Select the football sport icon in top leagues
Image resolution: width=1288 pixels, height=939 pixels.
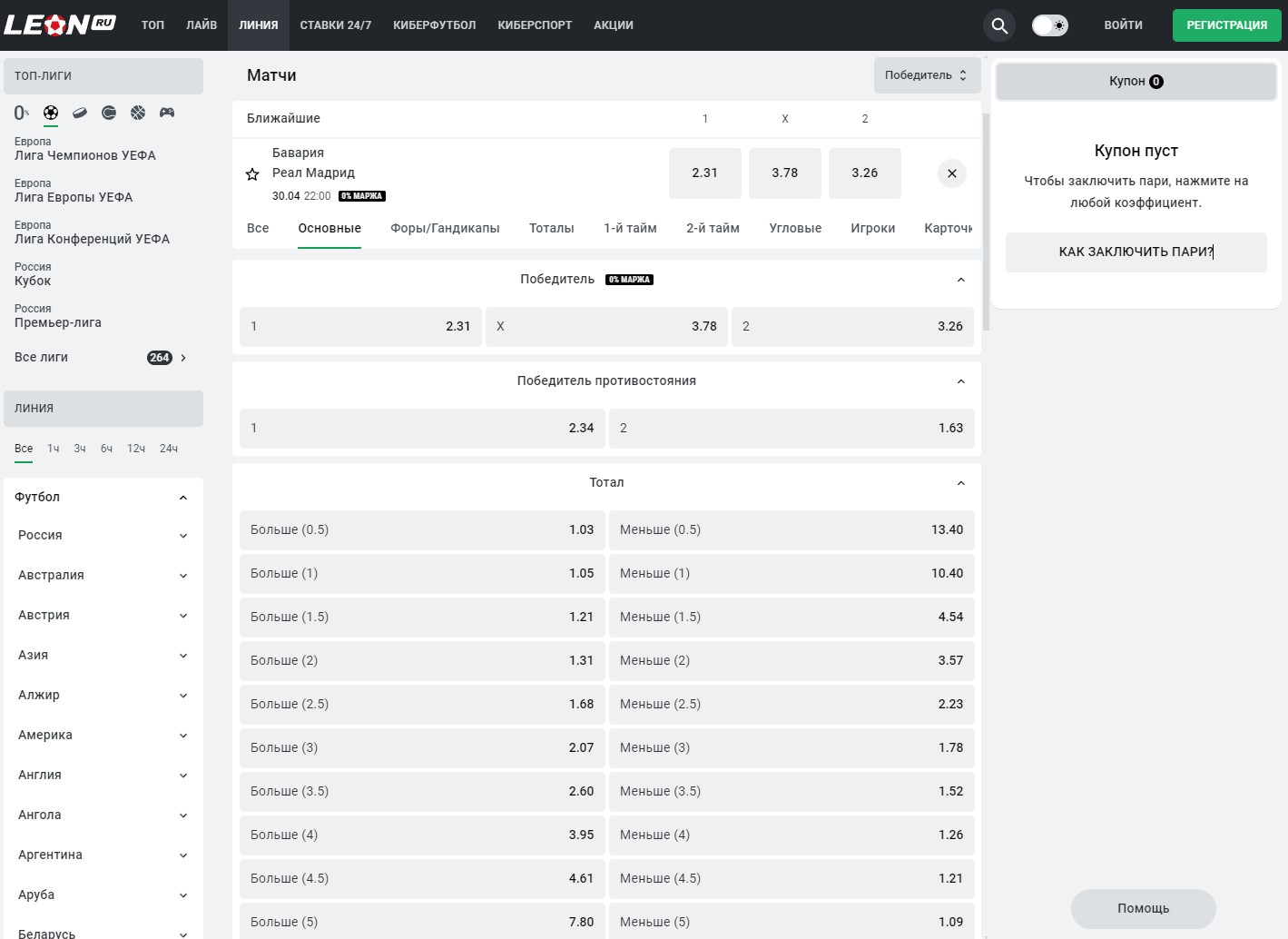[x=51, y=113]
